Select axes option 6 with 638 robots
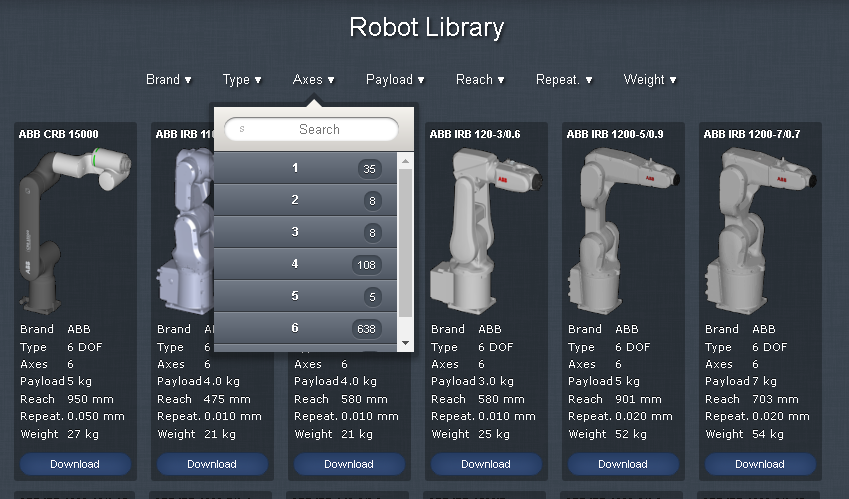The height and width of the screenshot is (499, 849). point(305,328)
